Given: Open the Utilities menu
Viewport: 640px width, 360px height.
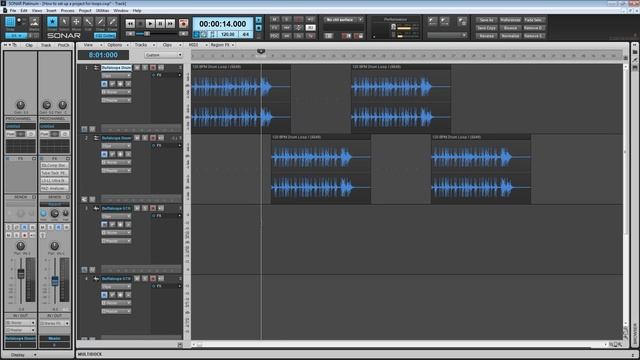Looking at the screenshot, I should point(102,11).
